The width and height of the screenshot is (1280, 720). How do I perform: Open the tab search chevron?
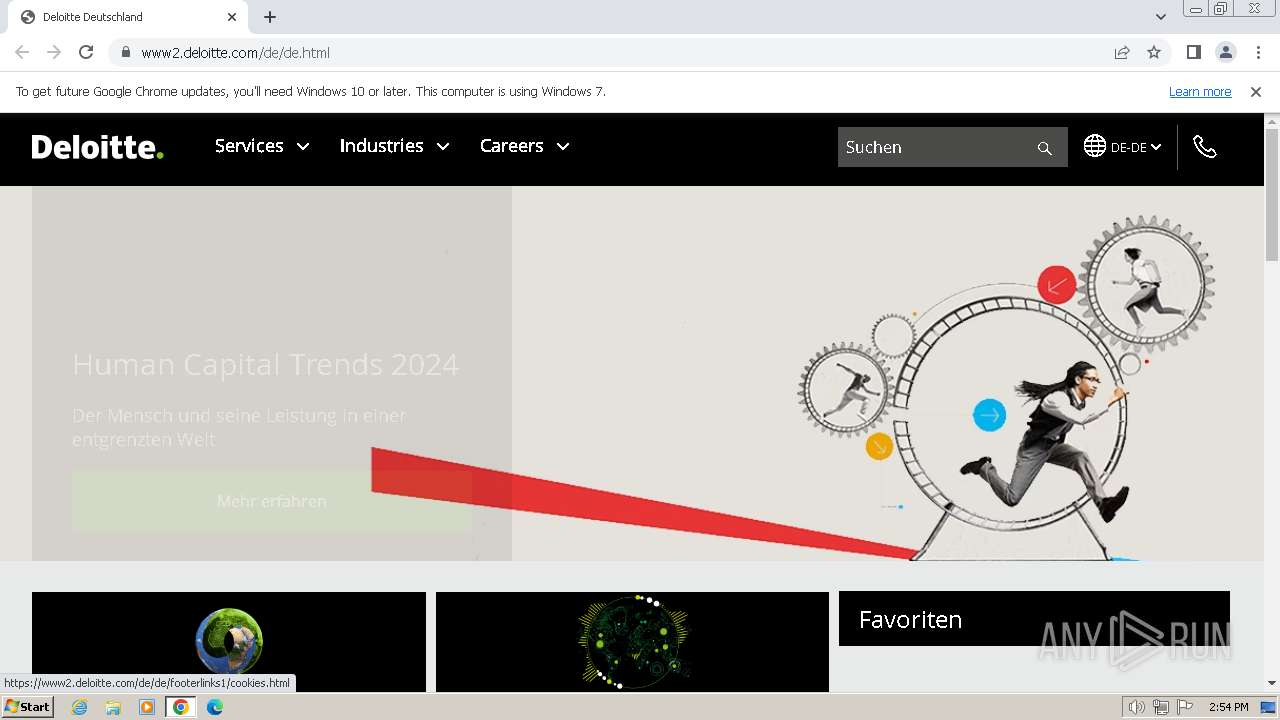click(1160, 17)
